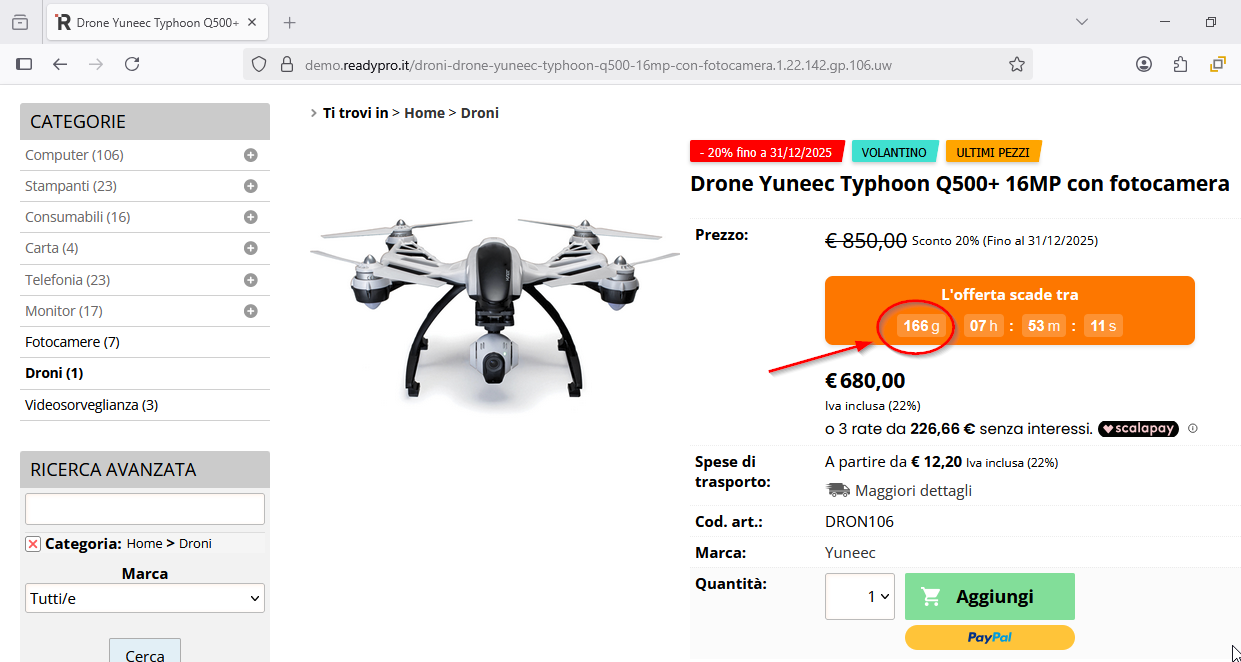Click the site shield security icon
Viewport: 1241px width, 662px height.
(259, 64)
